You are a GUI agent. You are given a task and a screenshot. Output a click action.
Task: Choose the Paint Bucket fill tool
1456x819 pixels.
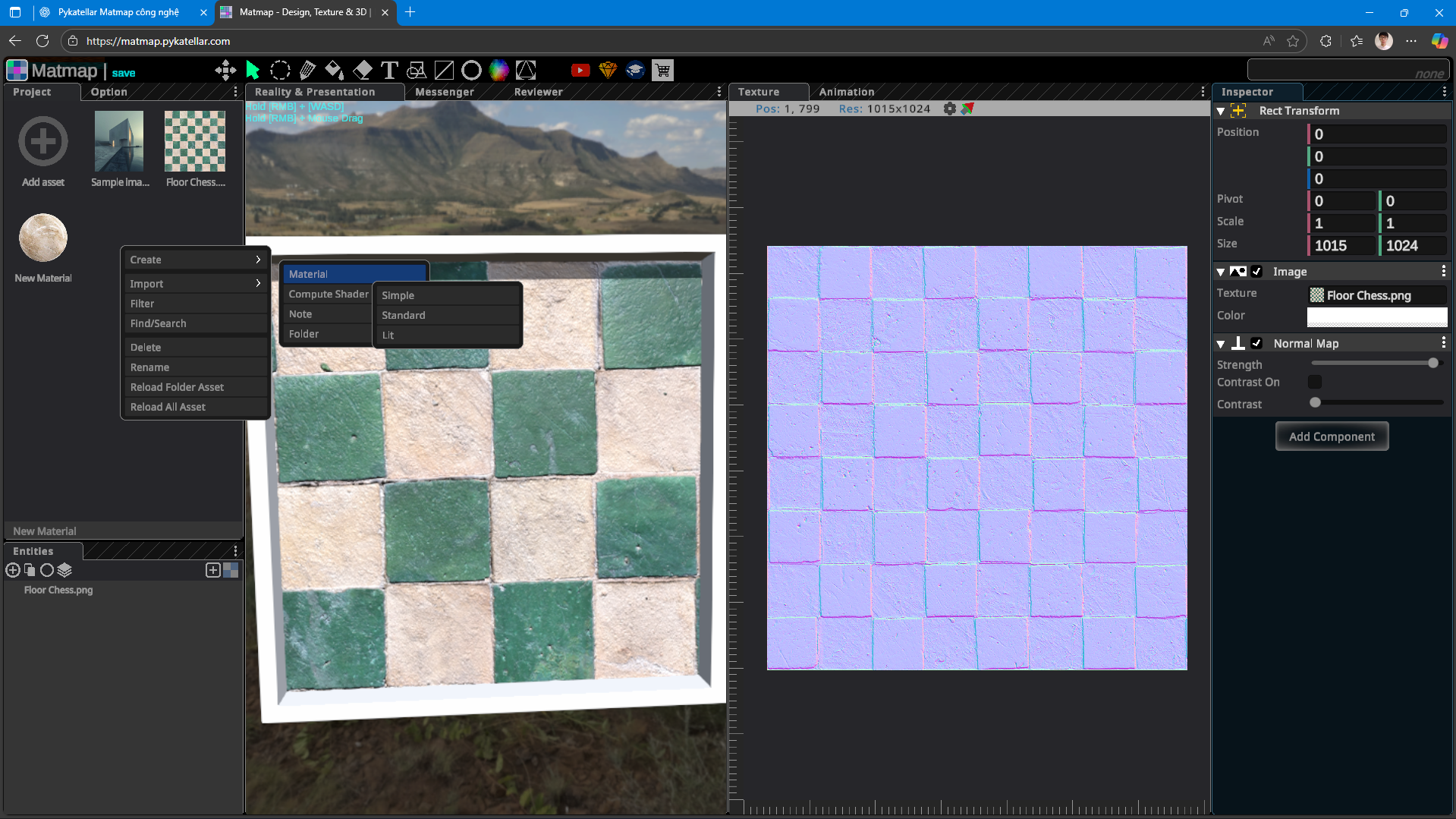(x=335, y=71)
